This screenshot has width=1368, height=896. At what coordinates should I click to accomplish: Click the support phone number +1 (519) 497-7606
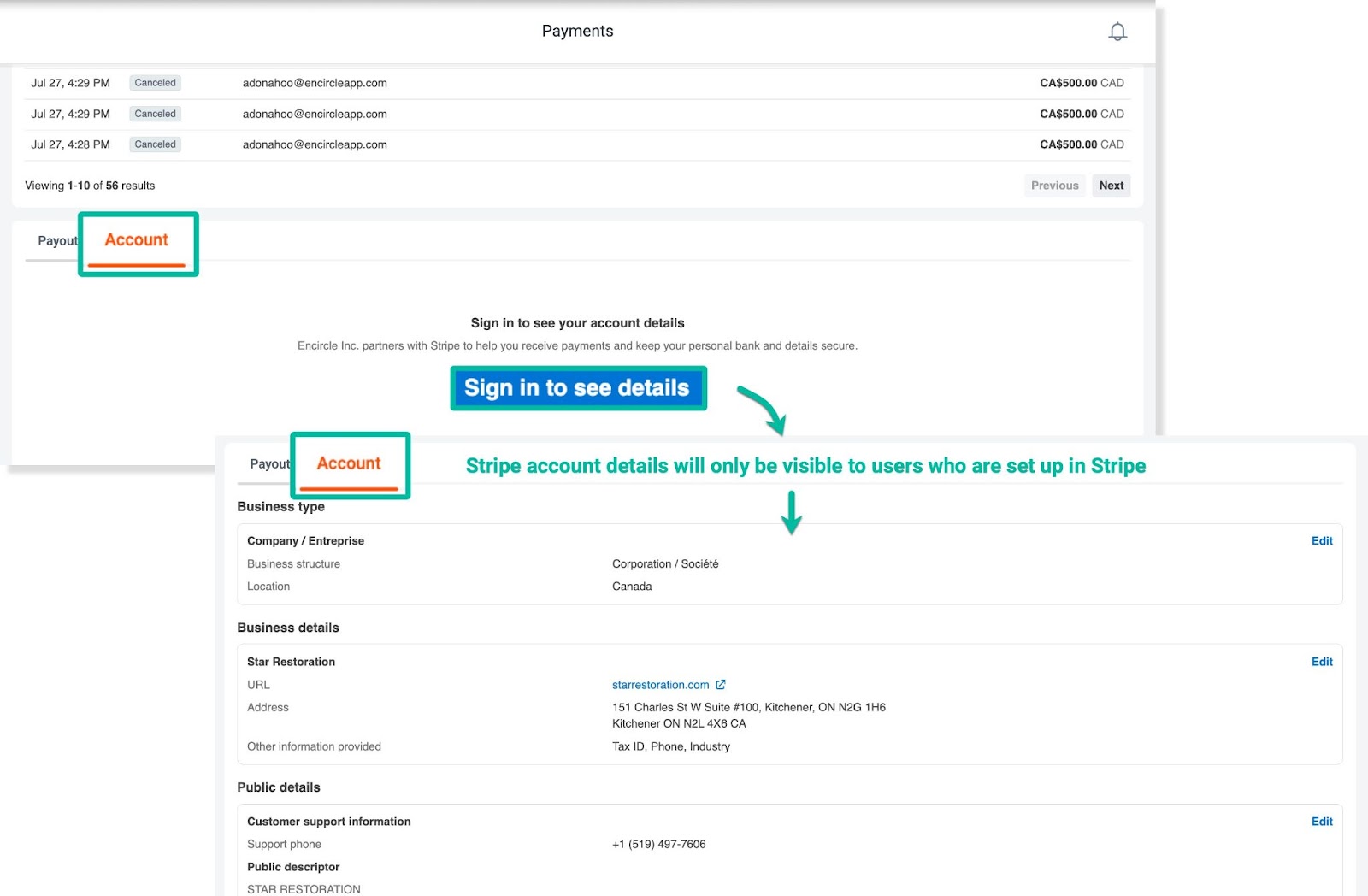pos(658,845)
